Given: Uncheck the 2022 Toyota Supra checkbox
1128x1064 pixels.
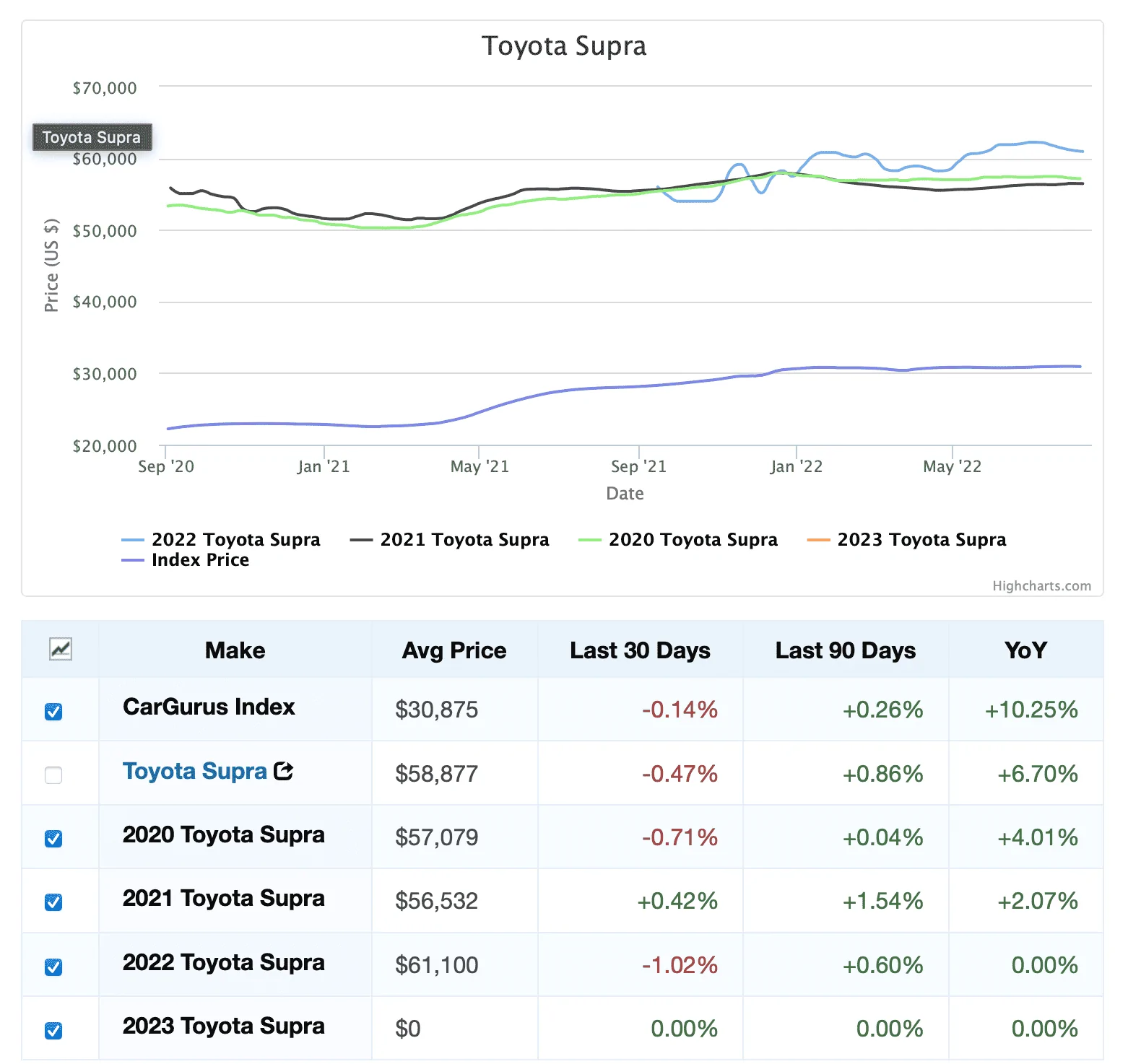Looking at the screenshot, I should 53,967.
